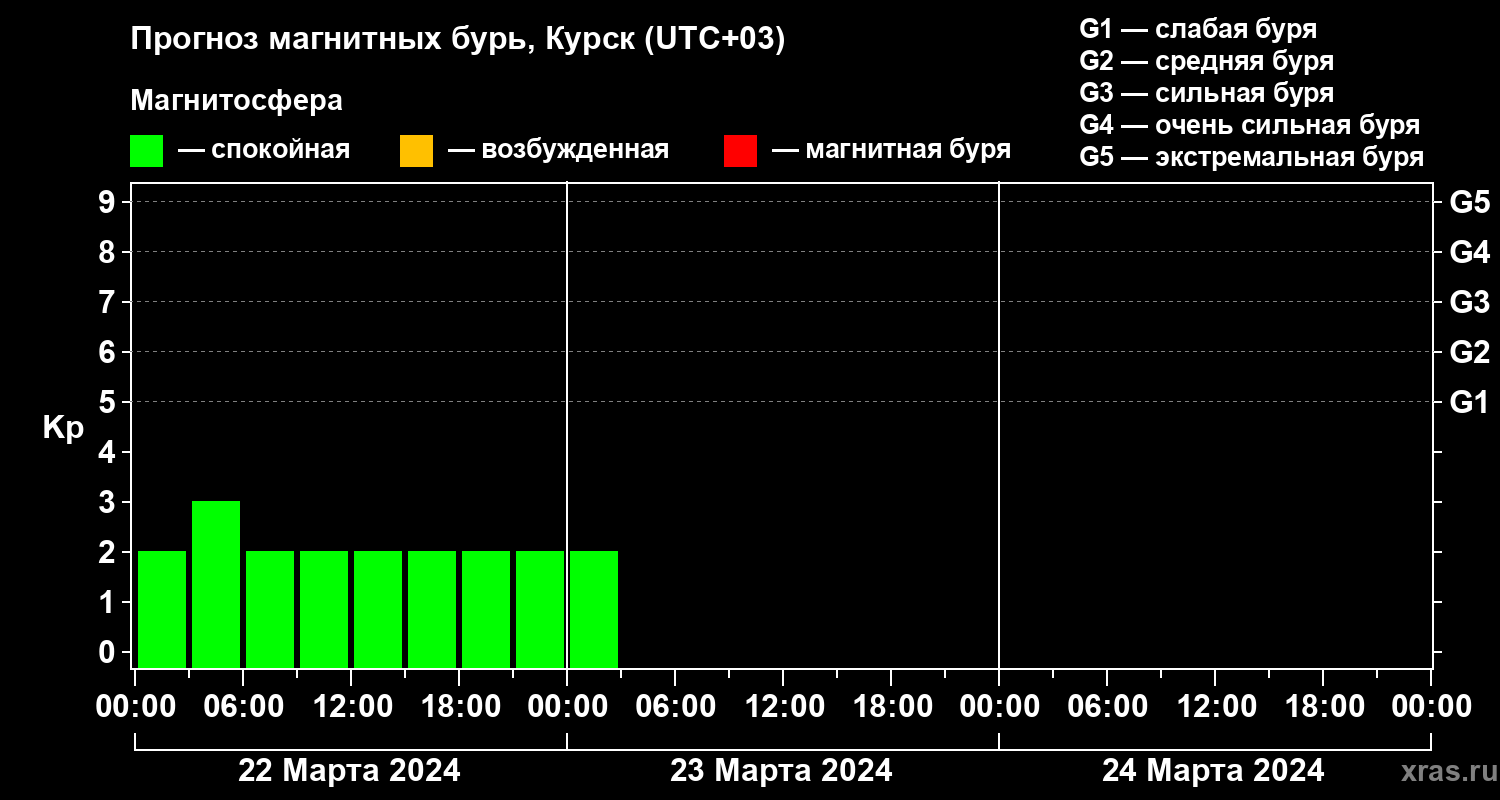Click the y-axis value '6'
The image size is (1500, 800).
pyautogui.click(x=108, y=352)
